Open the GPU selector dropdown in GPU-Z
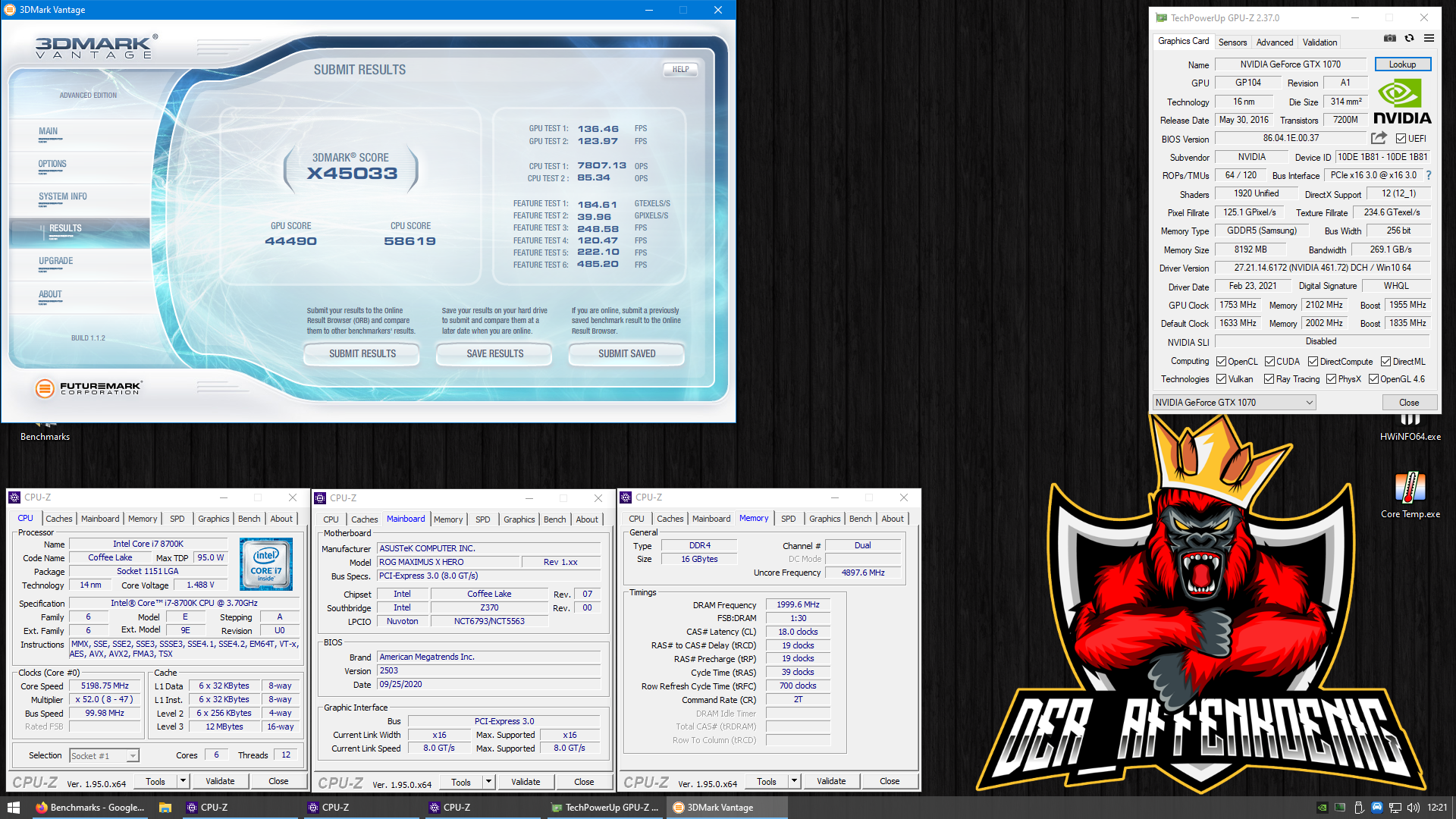This screenshot has height=819, width=1456. click(x=1235, y=403)
